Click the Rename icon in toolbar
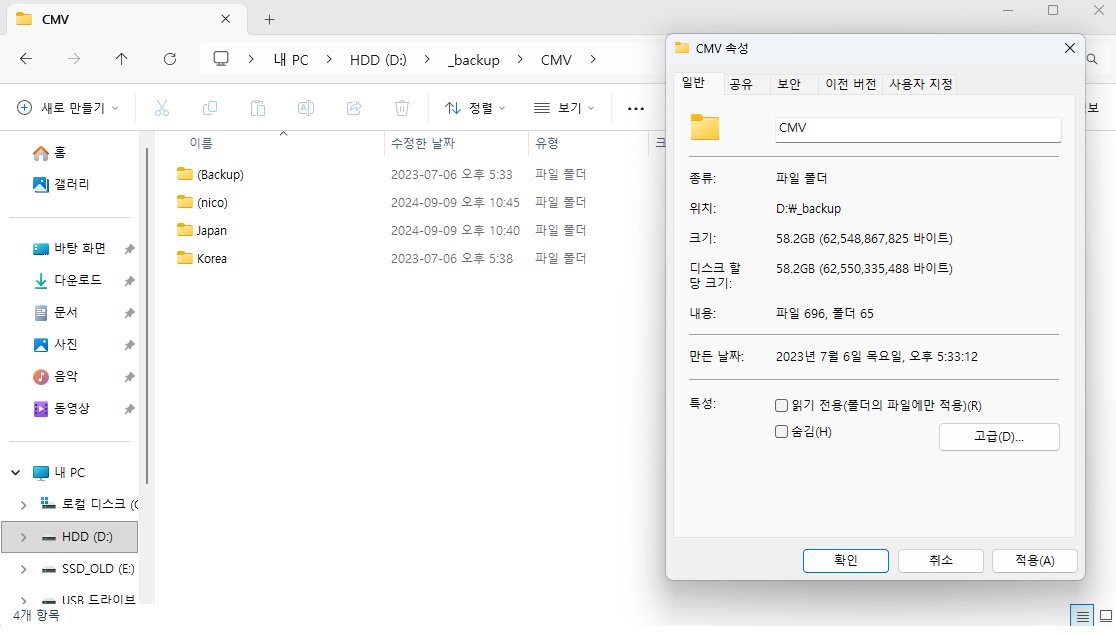 (x=305, y=108)
